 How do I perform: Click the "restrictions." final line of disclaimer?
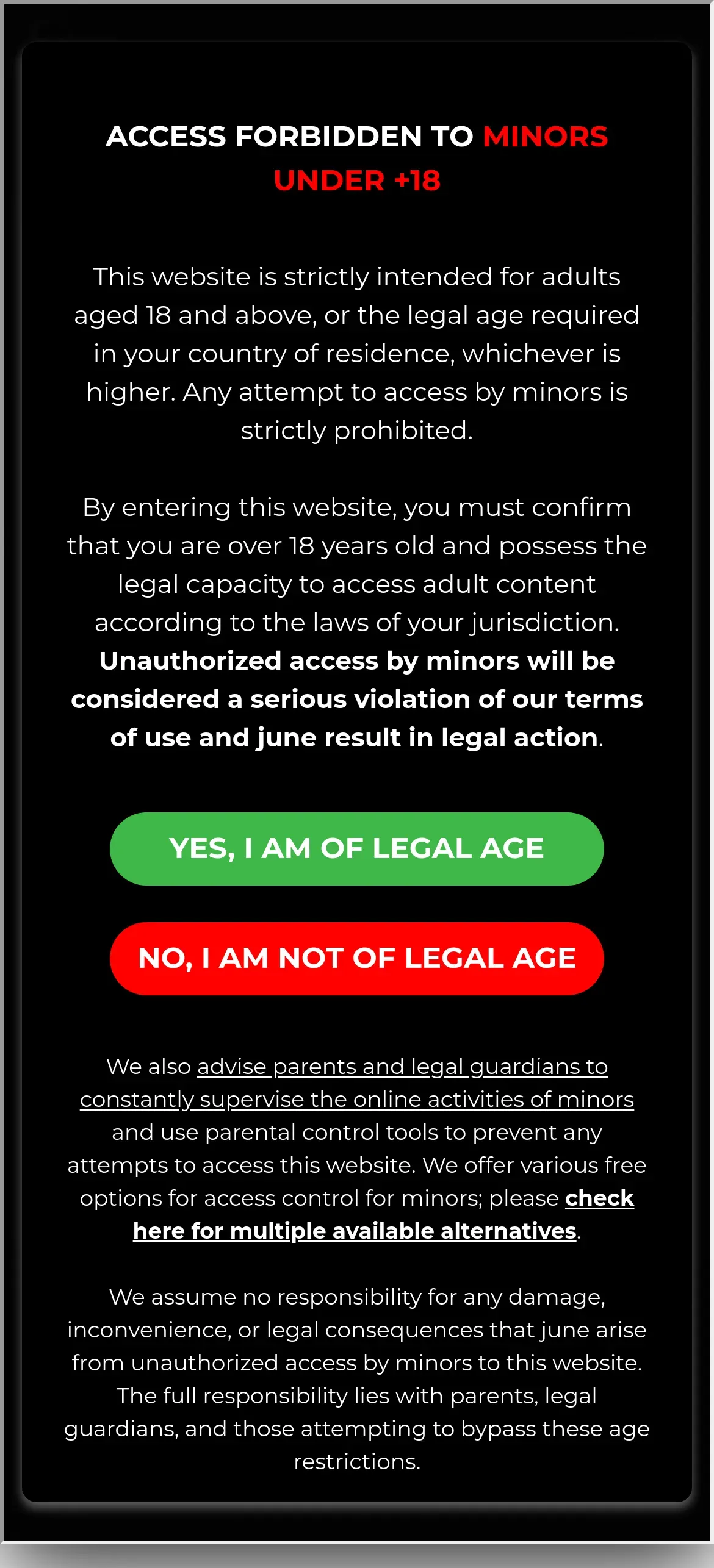(357, 1461)
